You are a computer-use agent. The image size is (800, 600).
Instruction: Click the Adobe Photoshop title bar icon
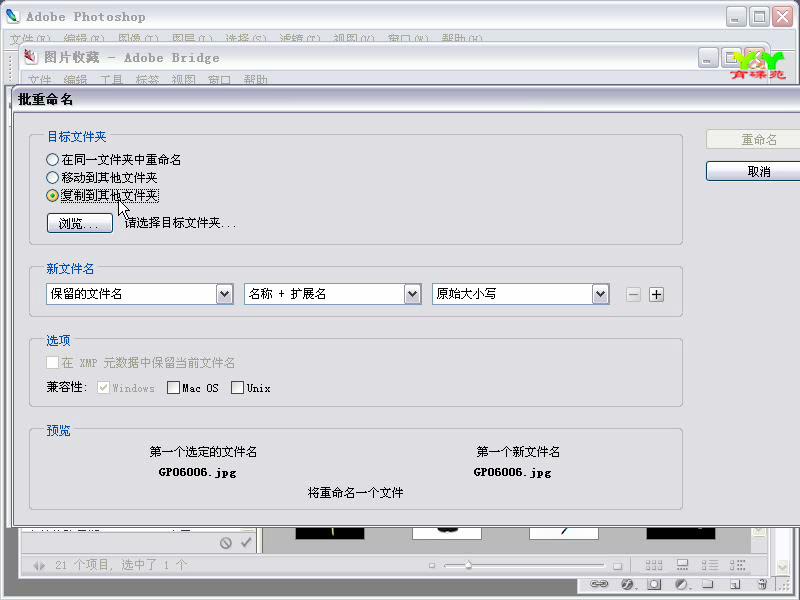[x=12, y=16]
